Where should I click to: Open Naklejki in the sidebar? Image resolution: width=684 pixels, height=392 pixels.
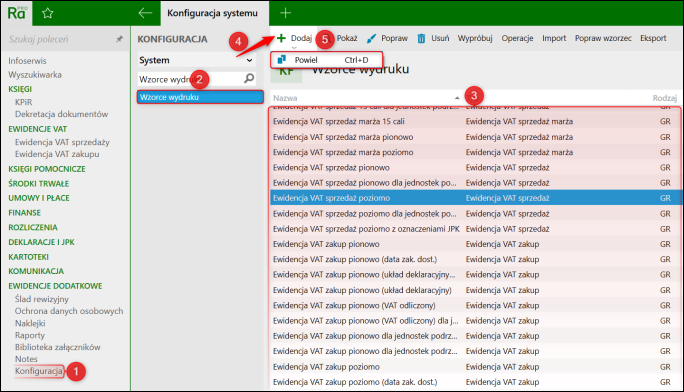click(30, 324)
